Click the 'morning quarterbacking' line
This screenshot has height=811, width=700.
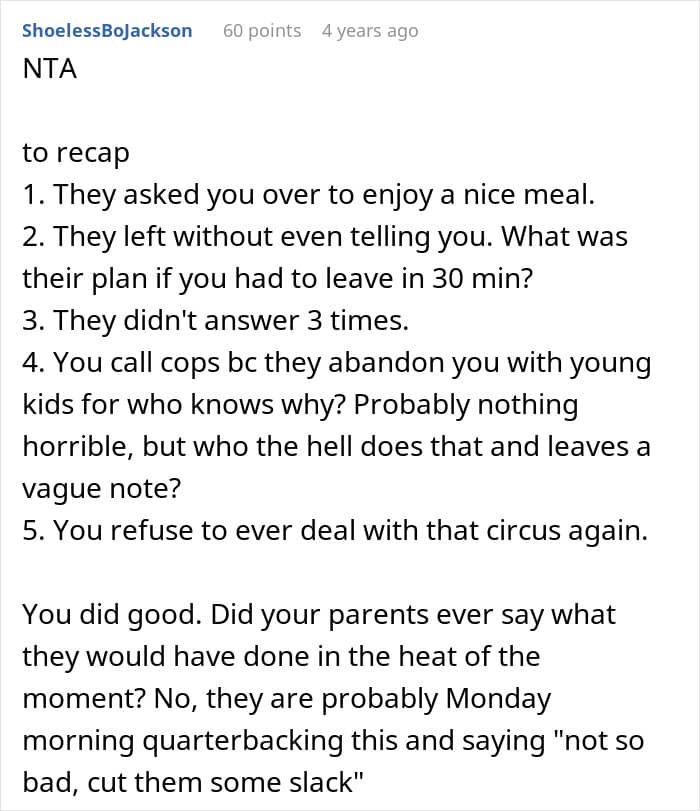coord(333,741)
